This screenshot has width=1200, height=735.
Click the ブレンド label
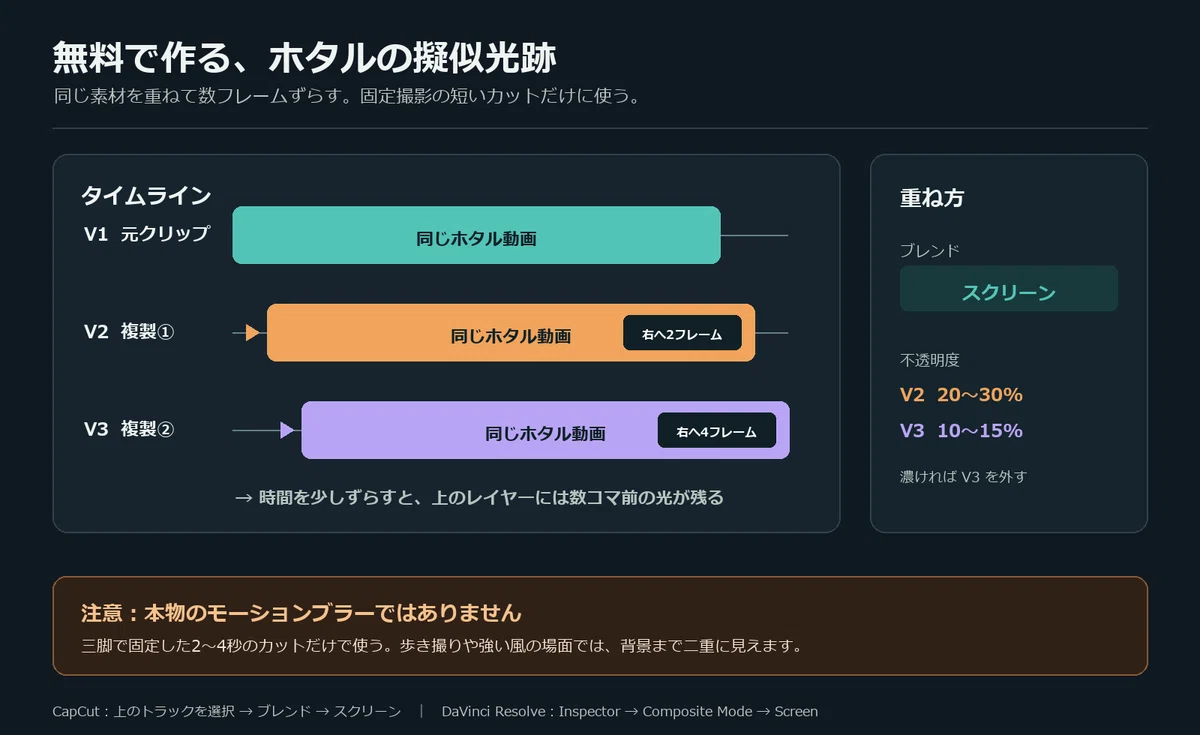coord(930,250)
